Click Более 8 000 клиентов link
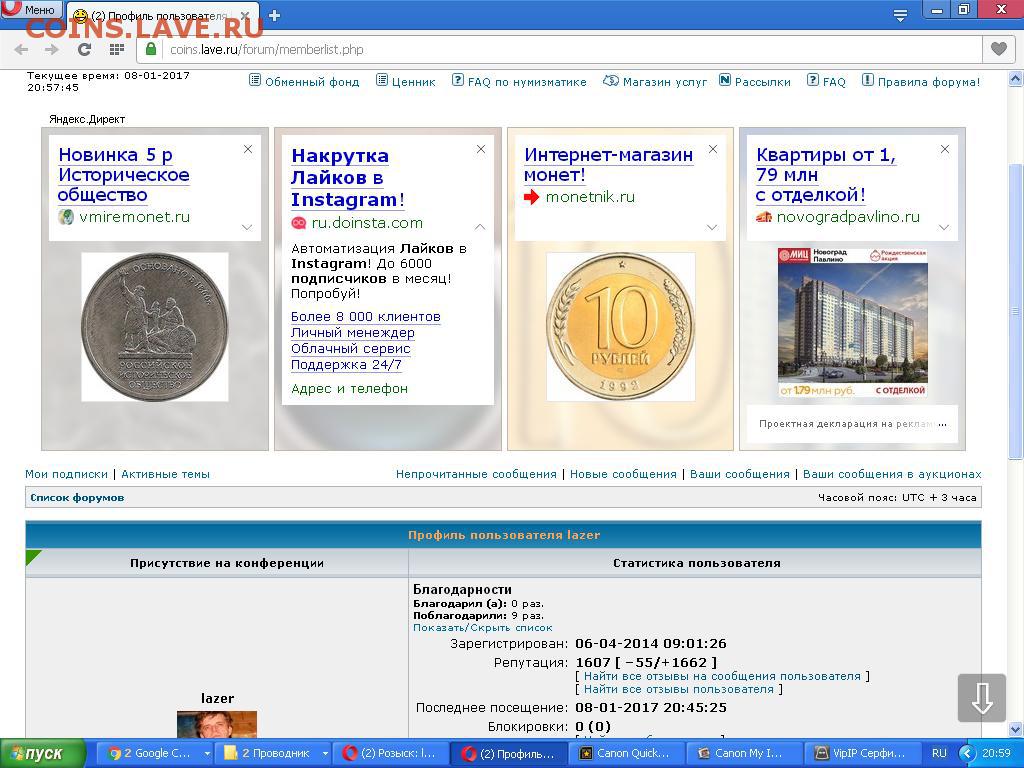Image resolution: width=1024 pixels, height=768 pixels. 366,317
